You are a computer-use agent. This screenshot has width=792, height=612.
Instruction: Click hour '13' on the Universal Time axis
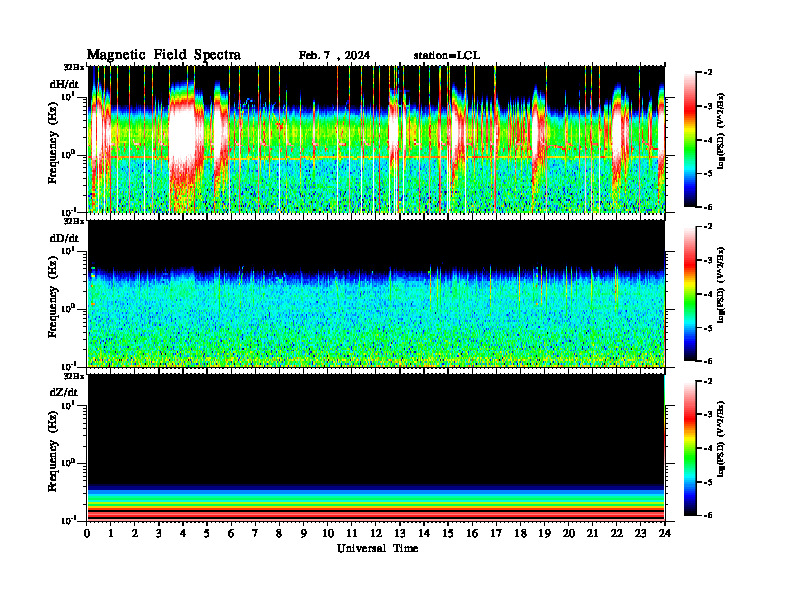(400, 534)
